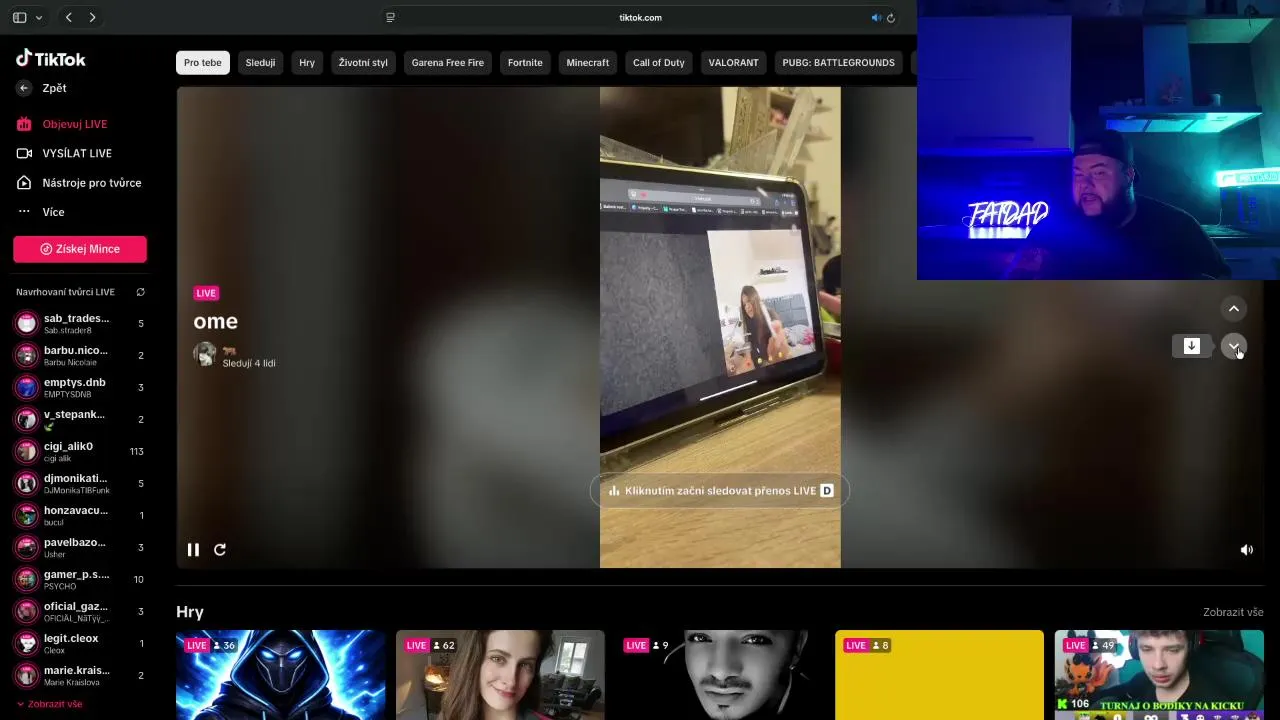
Task: Click the TikTok logo
Action: tap(51, 59)
